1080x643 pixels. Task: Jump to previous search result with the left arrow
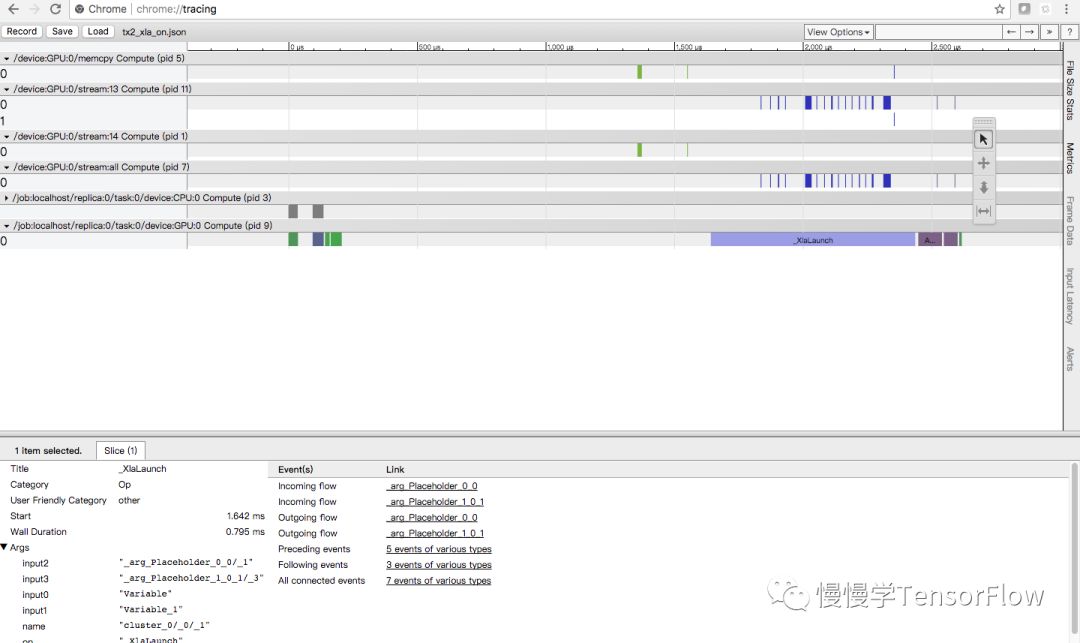[1010, 32]
